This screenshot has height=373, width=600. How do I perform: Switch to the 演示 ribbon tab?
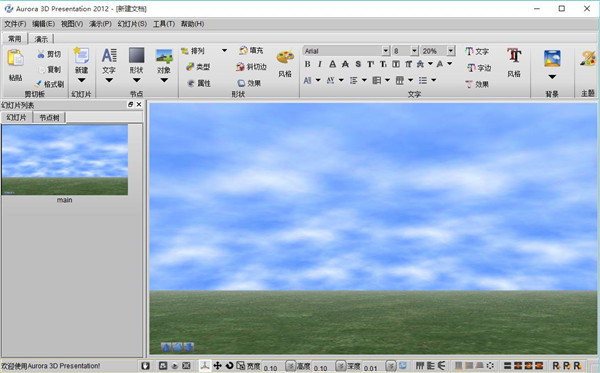point(41,39)
